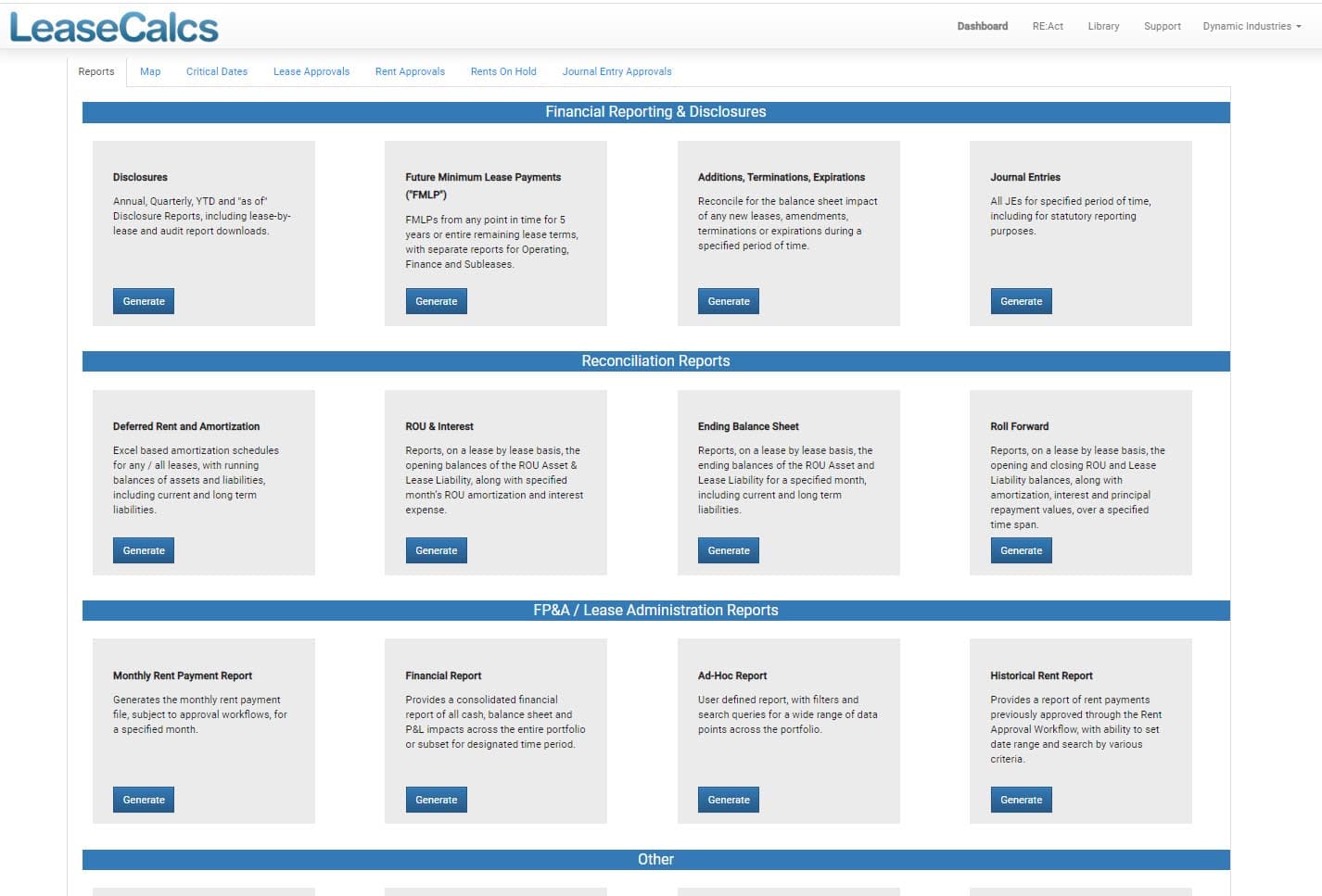
Task: Generate the Disclosures report
Action: tap(144, 301)
